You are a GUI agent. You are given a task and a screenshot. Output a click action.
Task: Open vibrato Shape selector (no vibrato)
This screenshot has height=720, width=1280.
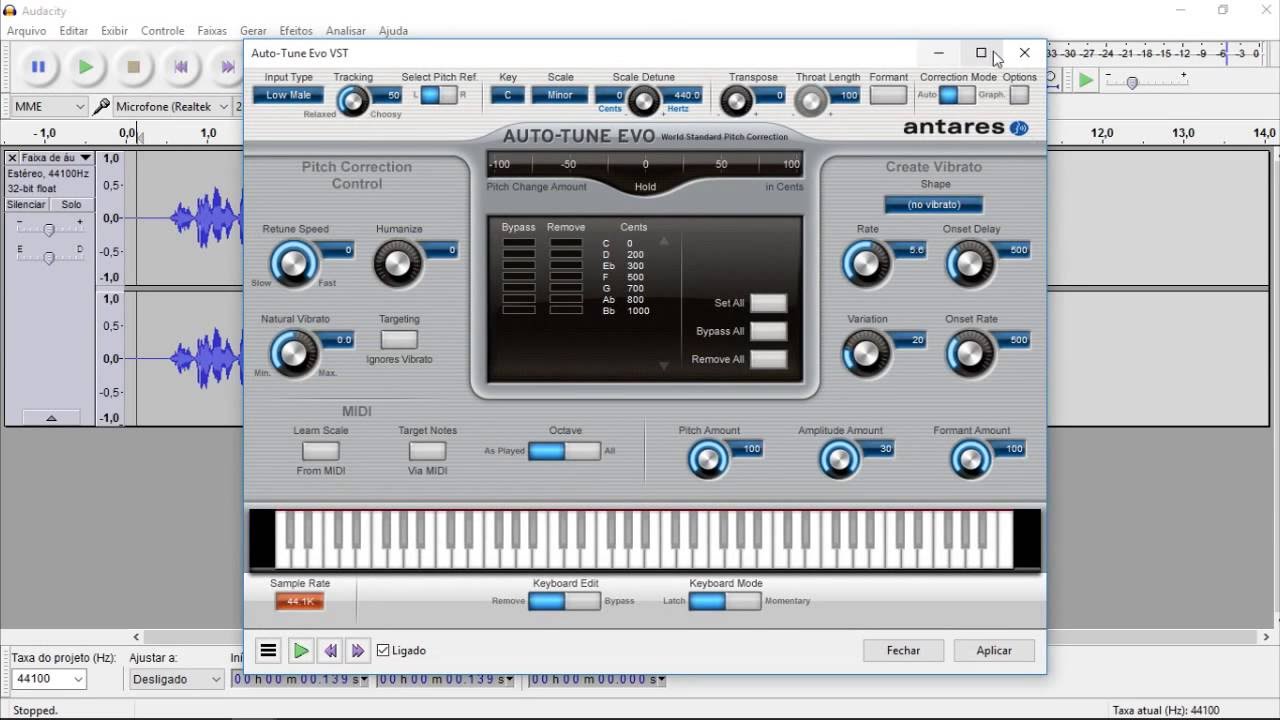pyautogui.click(x=933, y=204)
